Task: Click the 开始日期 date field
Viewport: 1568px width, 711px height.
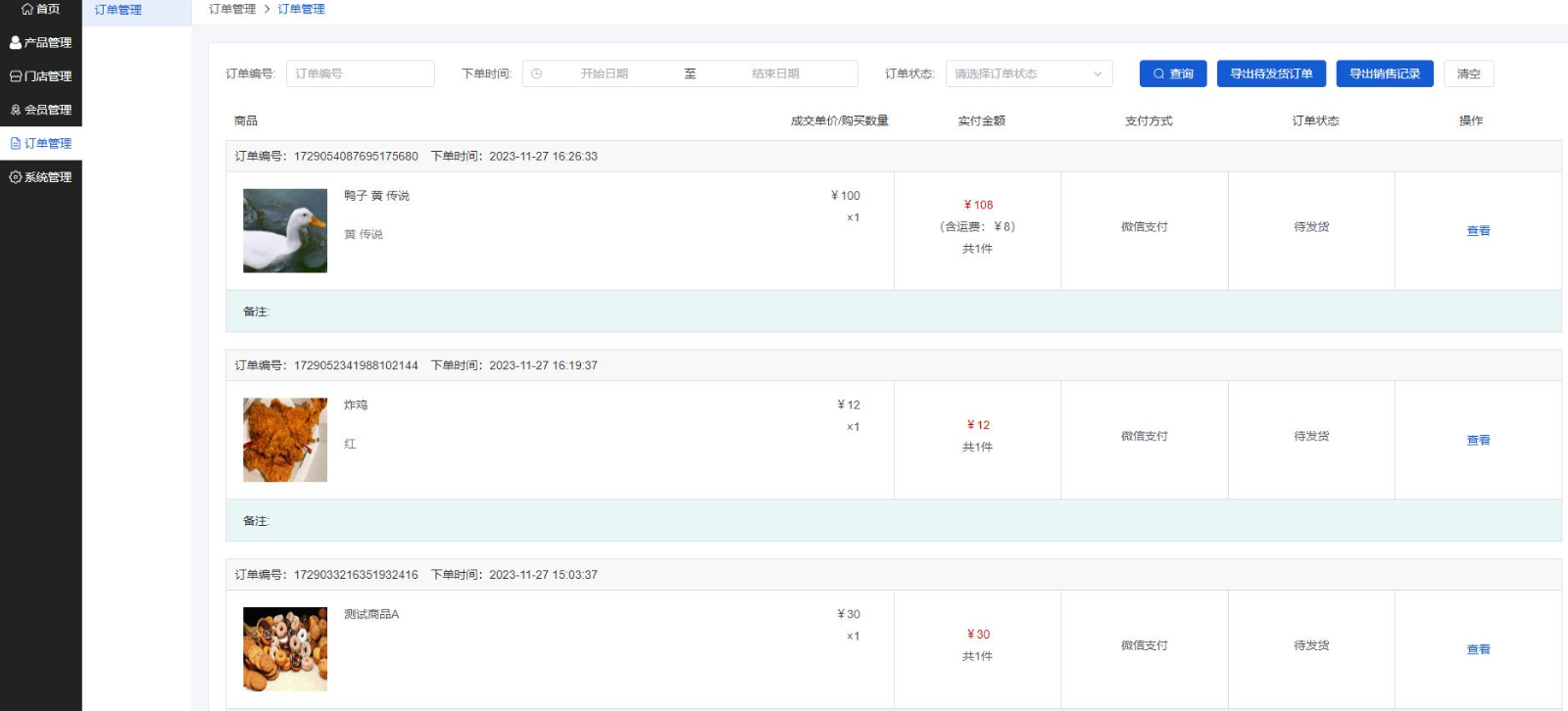Action: click(x=604, y=73)
